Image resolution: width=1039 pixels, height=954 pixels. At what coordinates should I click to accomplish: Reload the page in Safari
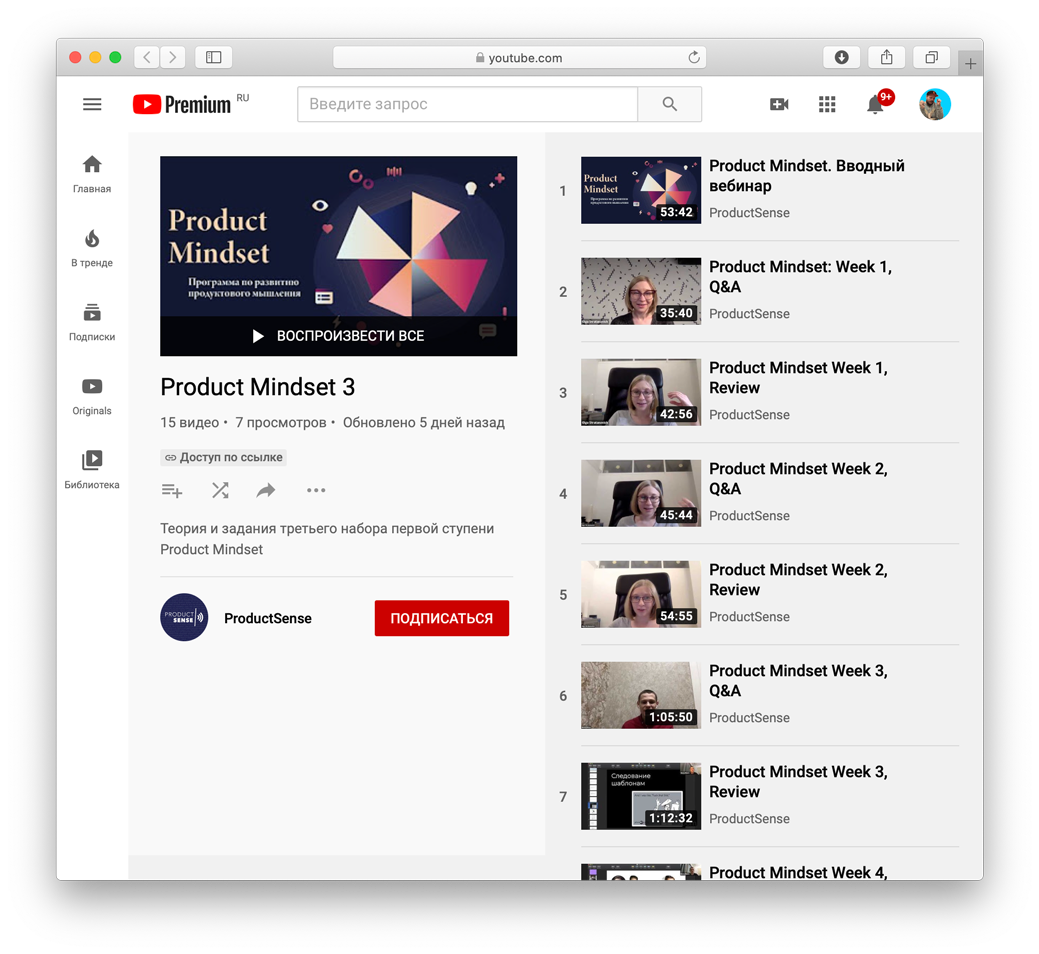pos(694,57)
